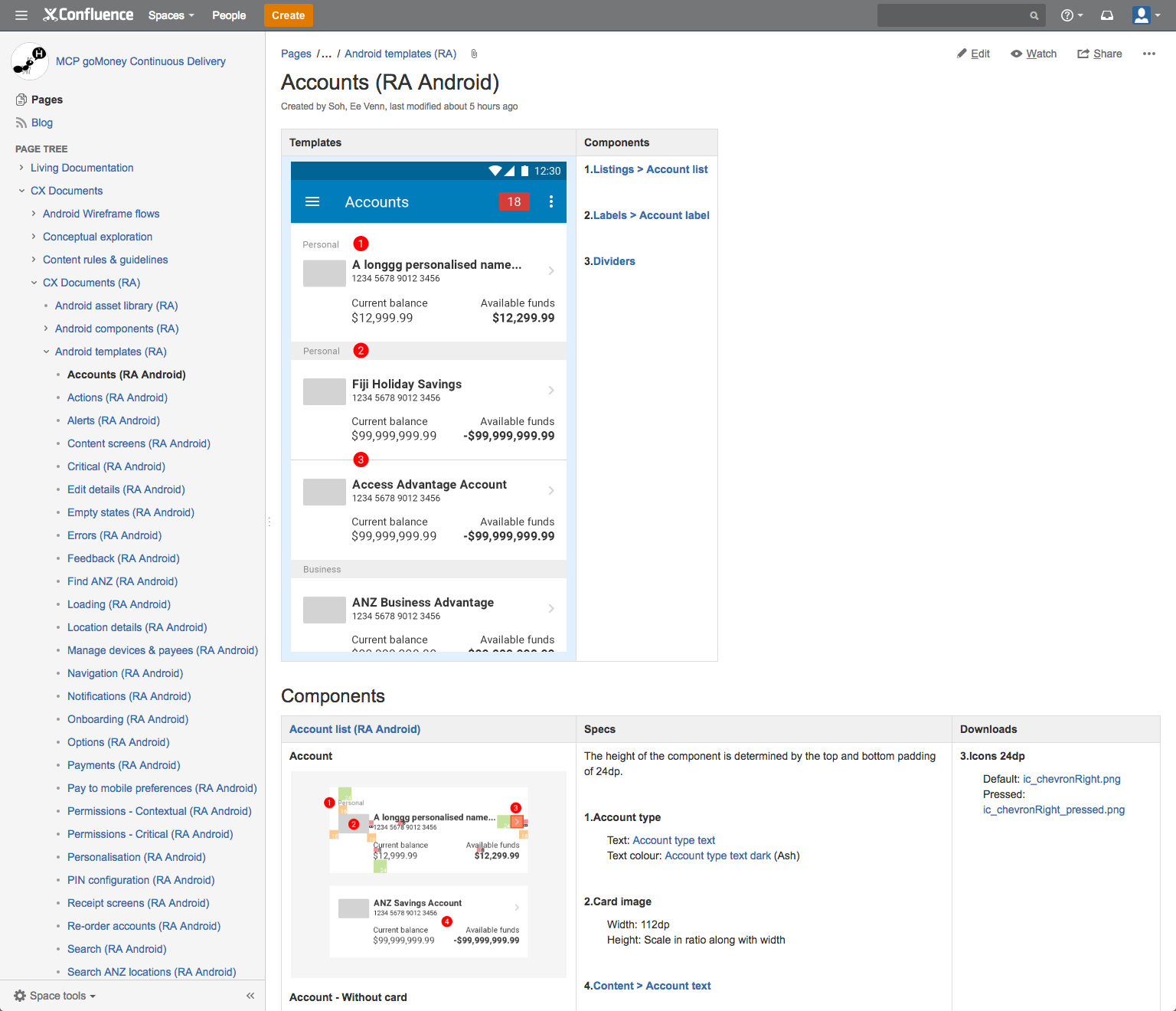The height and width of the screenshot is (1011, 1176).
Task: Open Re-order accounts (RA Android) page
Action: 144,926
